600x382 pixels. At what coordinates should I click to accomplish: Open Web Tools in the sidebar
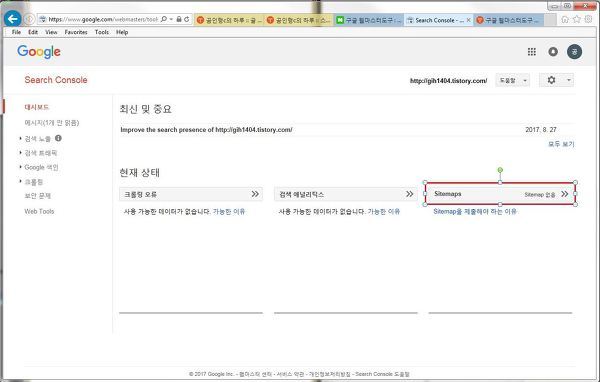click(39, 211)
